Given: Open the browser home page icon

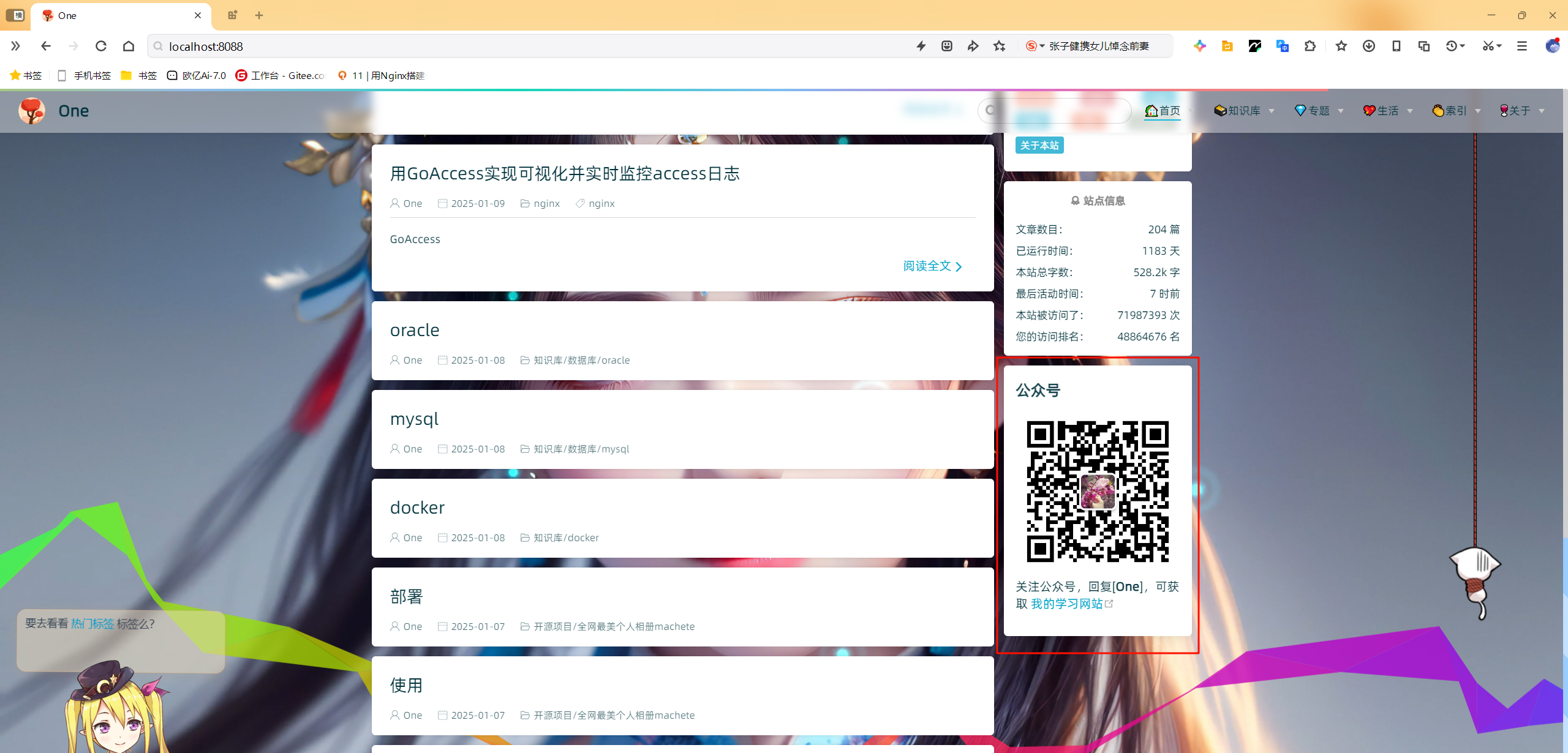Looking at the screenshot, I should point(129,46).
